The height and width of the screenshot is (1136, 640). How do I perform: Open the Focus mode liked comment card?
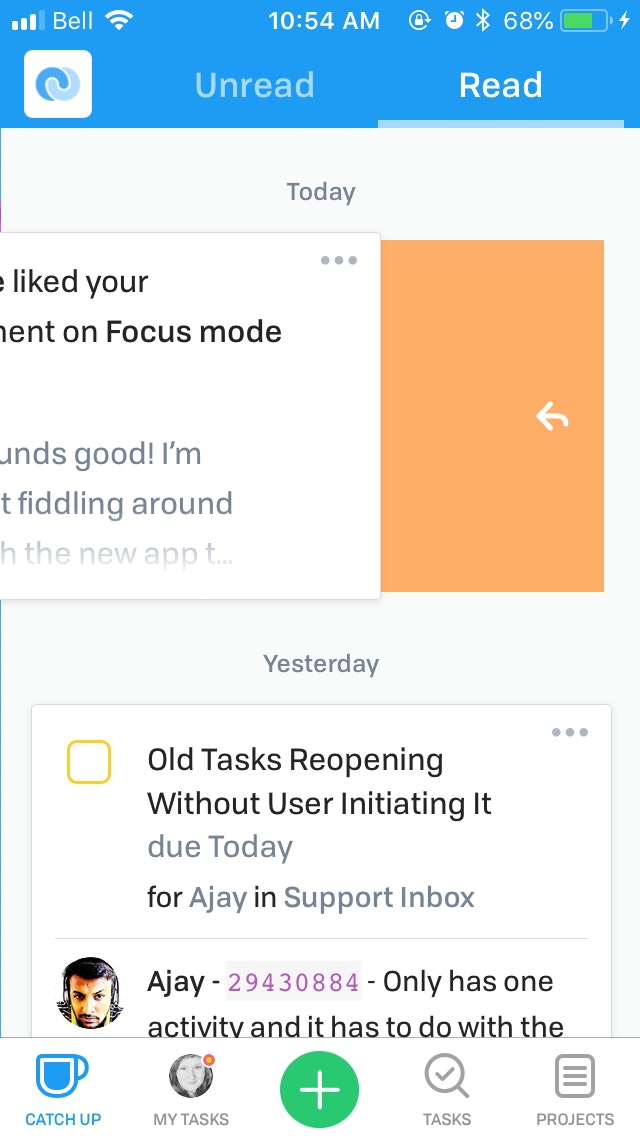tap(190, 416)
